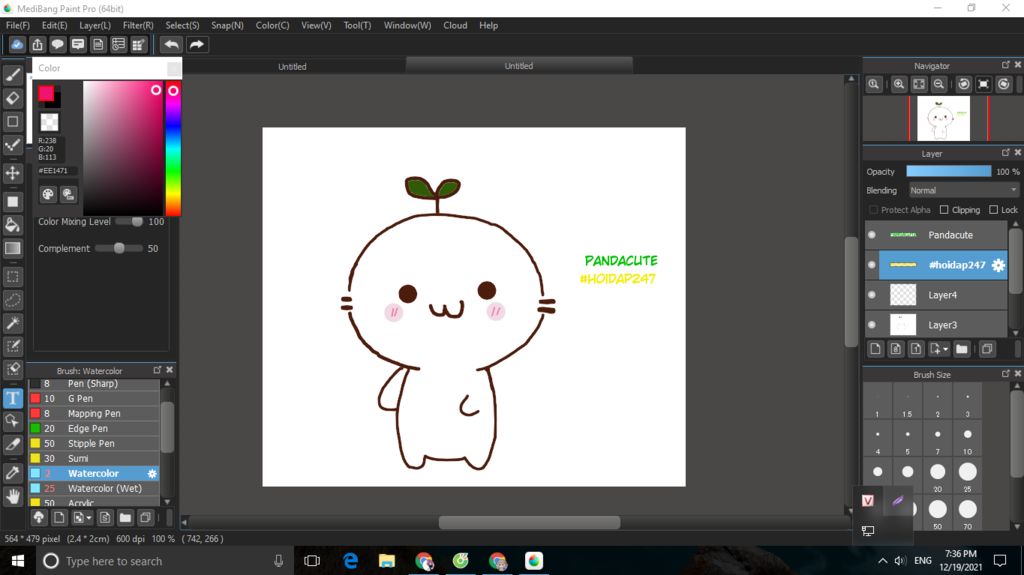Image resolution: width=1024 pixels, height=575 pixels.
Task: Open the color palette icon in Color panel
Action: (48, 194)
